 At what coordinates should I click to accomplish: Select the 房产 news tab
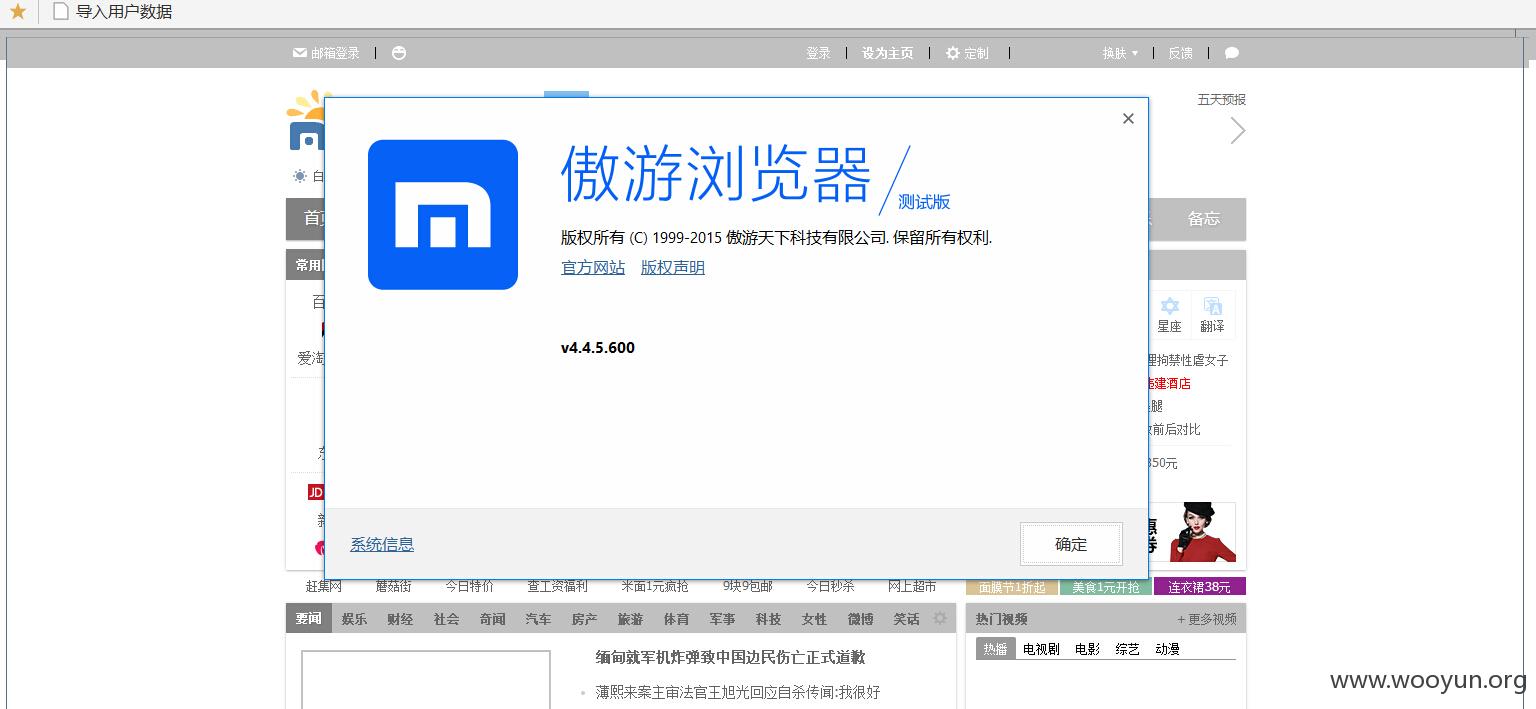click(584, 619)
